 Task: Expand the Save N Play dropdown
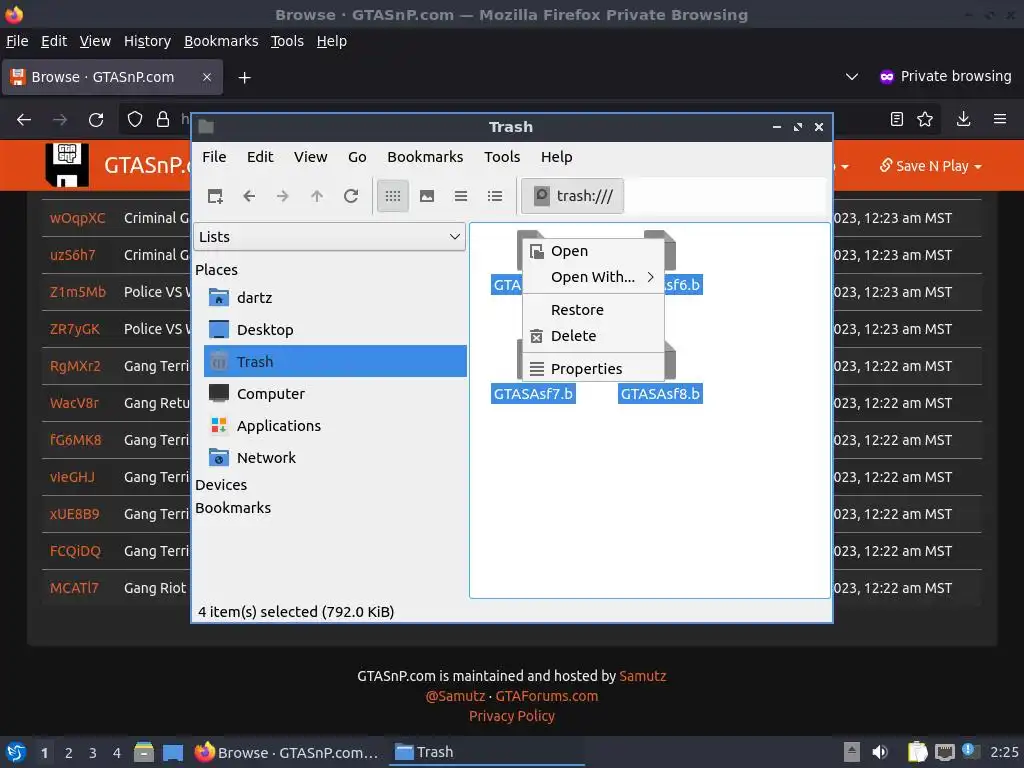[931, 166]
